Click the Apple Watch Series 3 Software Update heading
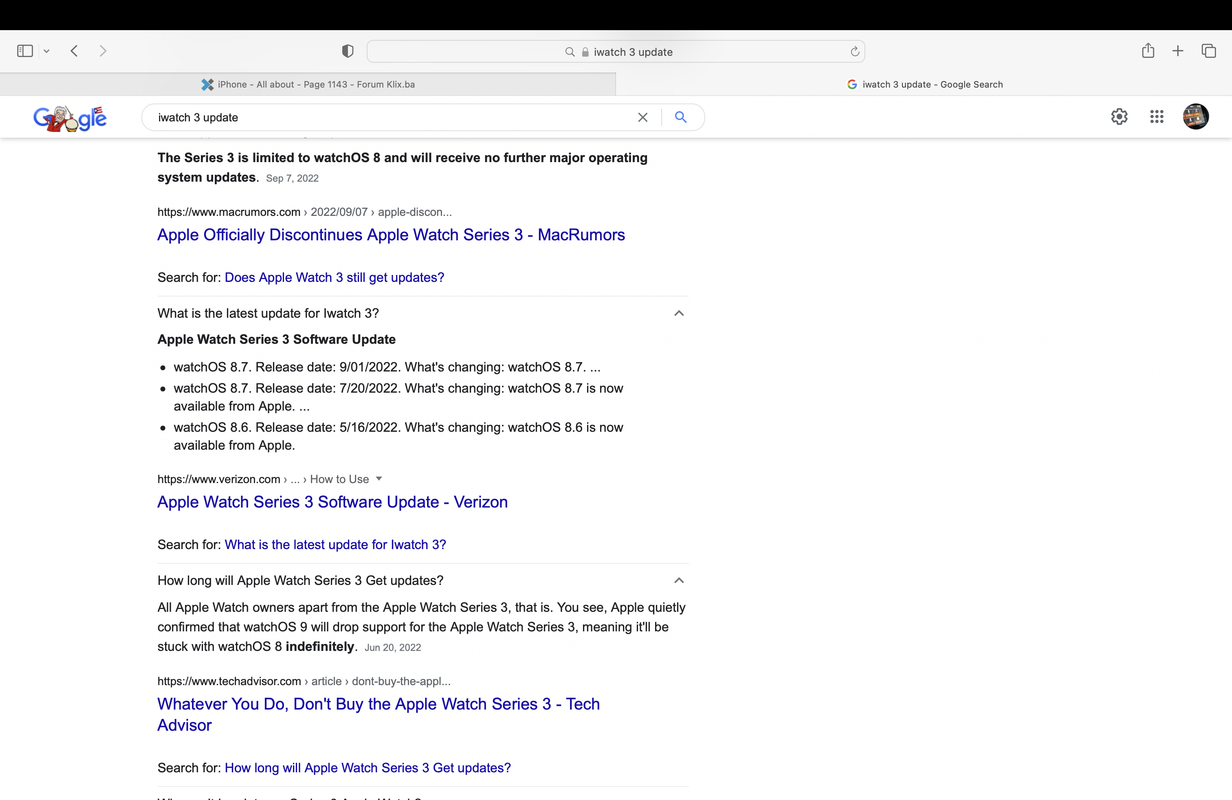Image resolution: width=1232 pixels, height=800 pixels. (276, 339)
